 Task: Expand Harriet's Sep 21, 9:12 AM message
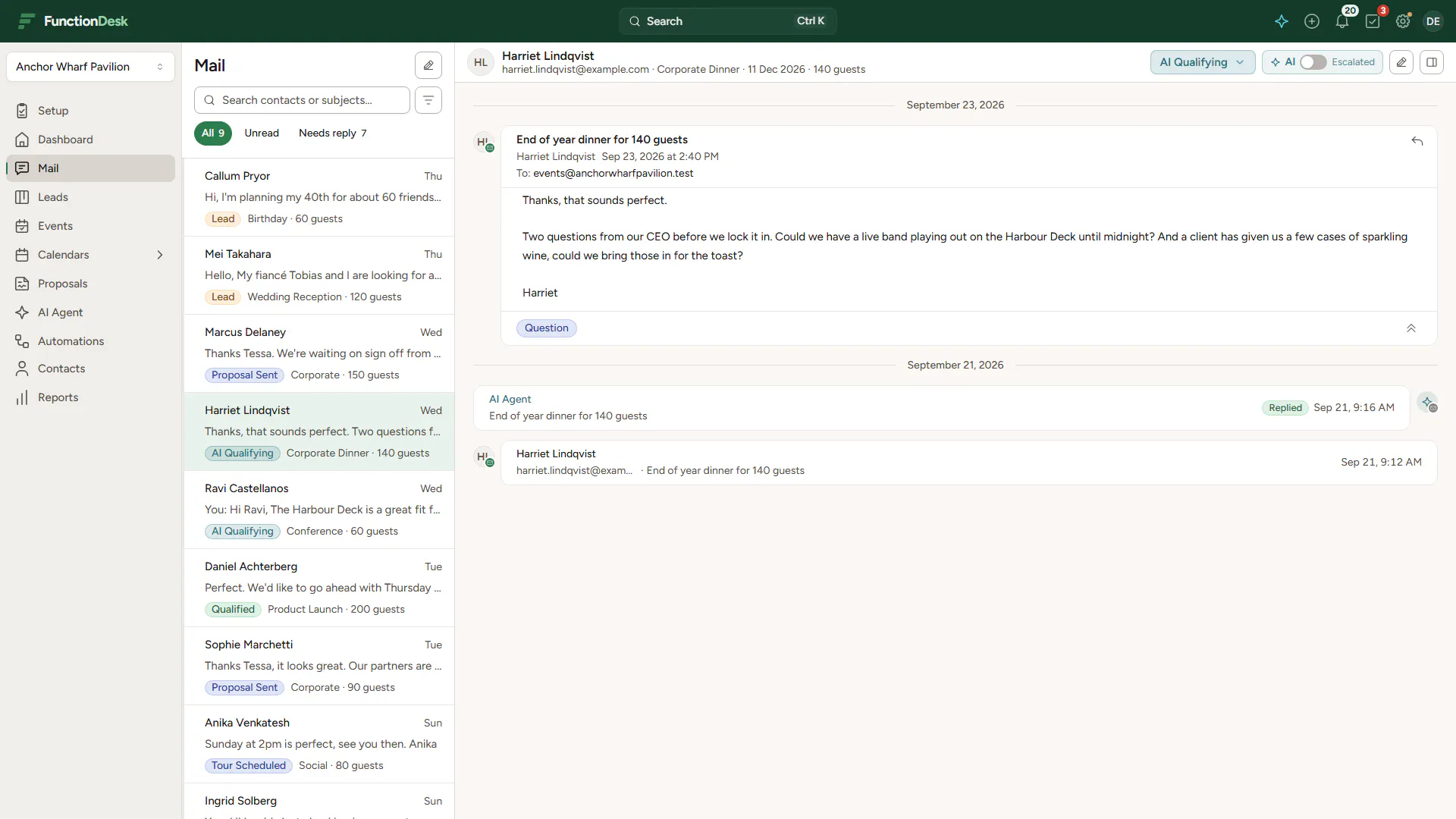(x=968, y=463)
